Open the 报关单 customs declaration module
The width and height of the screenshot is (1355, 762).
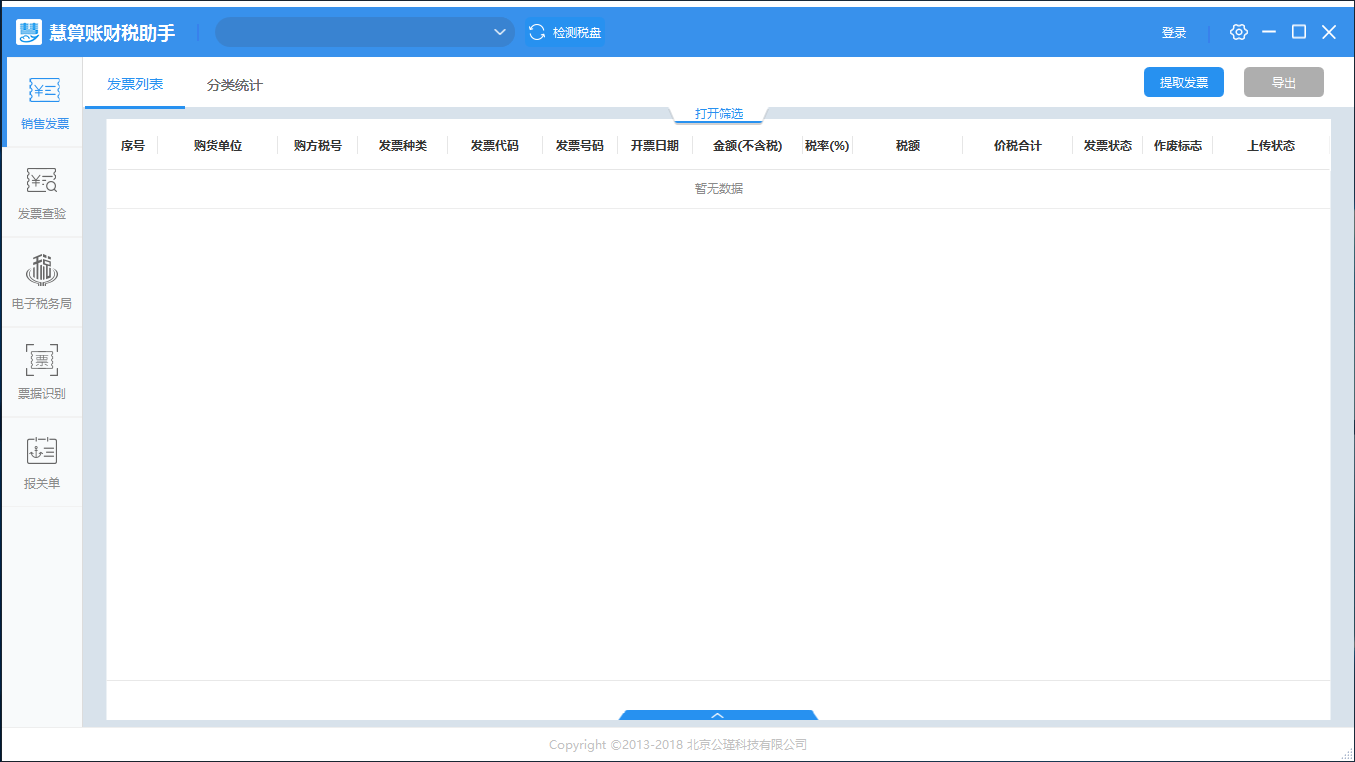pyautogui.click(x=41, y=460)
